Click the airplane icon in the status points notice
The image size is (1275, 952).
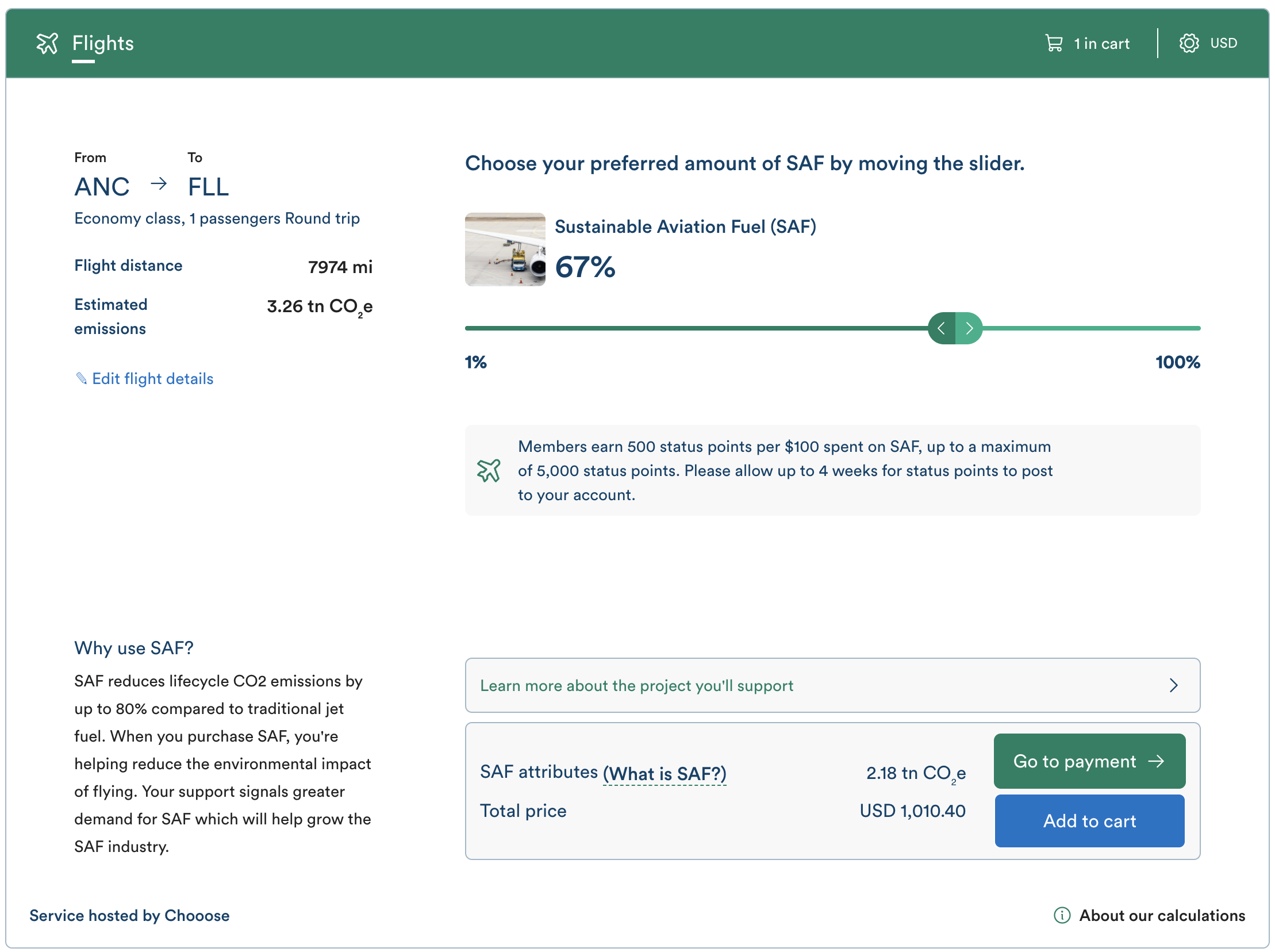[x=489, y=471]
